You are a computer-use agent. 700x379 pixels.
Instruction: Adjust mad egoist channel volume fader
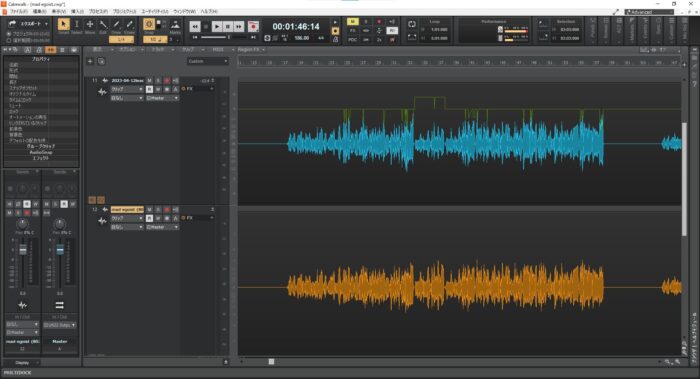point(23,250)
